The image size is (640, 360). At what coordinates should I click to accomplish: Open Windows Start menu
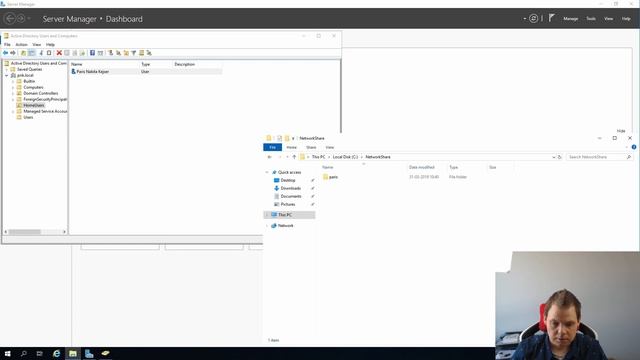pos(7,353)
